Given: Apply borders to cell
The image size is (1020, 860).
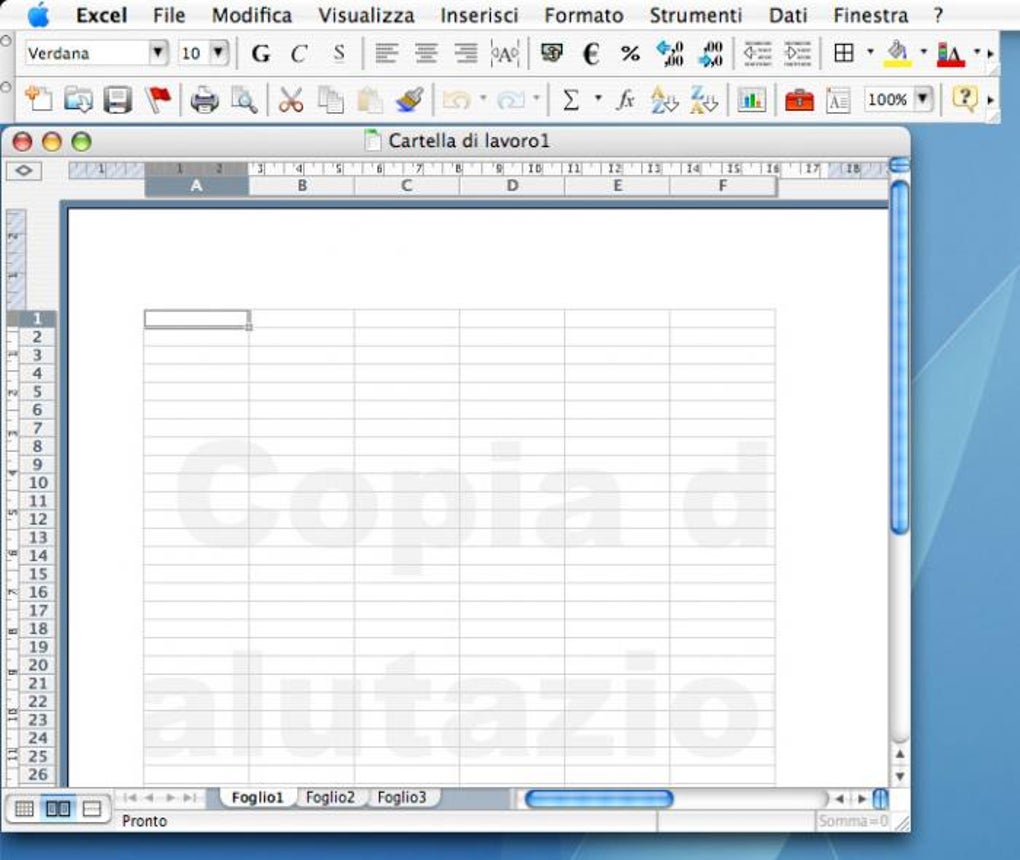Looking at the screenshot, I should coord(844,53).
